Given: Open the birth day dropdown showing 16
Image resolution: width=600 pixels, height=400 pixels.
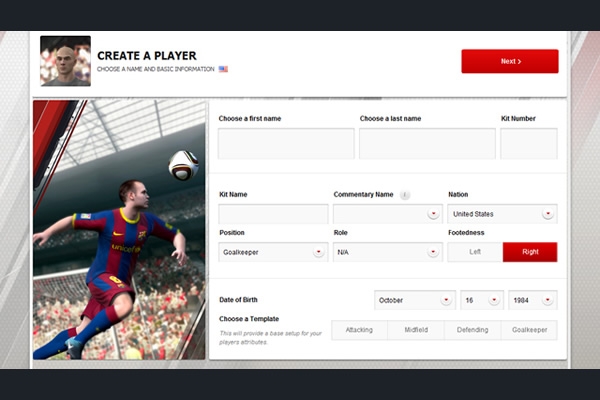Looking at the screenshot, I should click(x=482, y=300).
